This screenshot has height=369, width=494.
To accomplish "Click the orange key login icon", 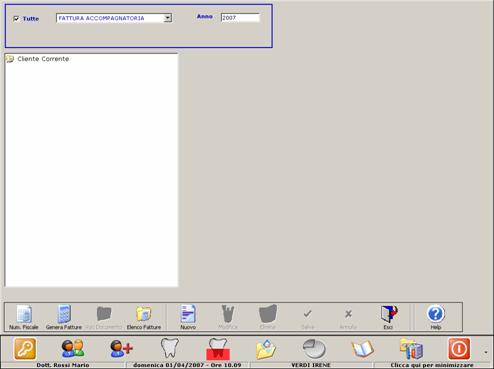I will (25, 349).
